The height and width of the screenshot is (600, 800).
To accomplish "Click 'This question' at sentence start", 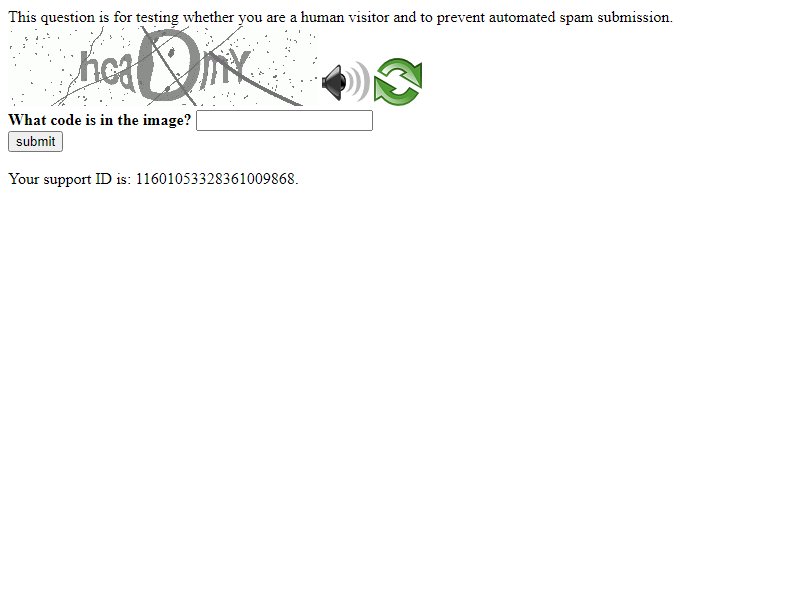I will 52,17.
